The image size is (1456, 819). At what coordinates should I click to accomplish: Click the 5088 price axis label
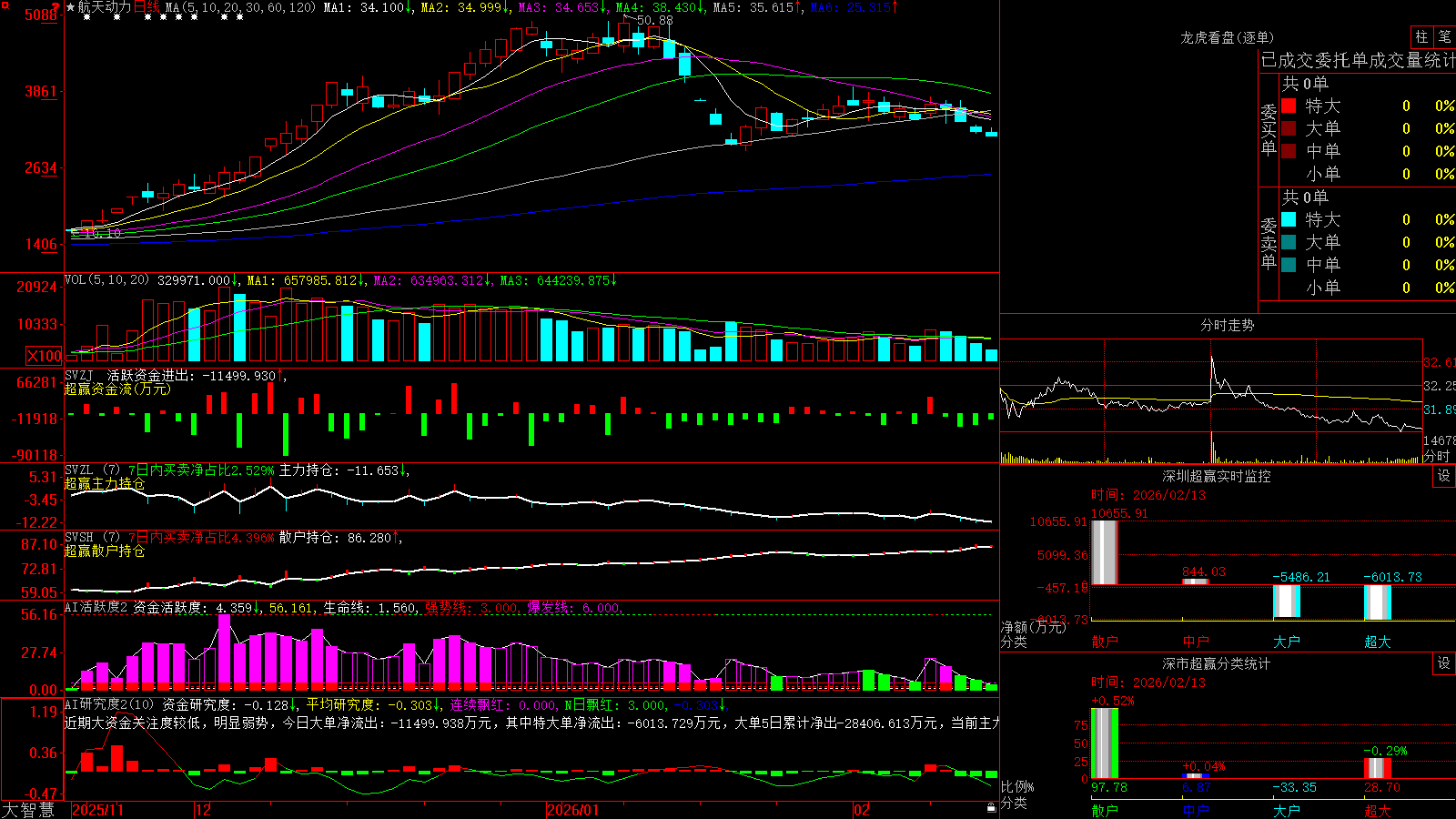pyautogui.click(x=41, y=15)
